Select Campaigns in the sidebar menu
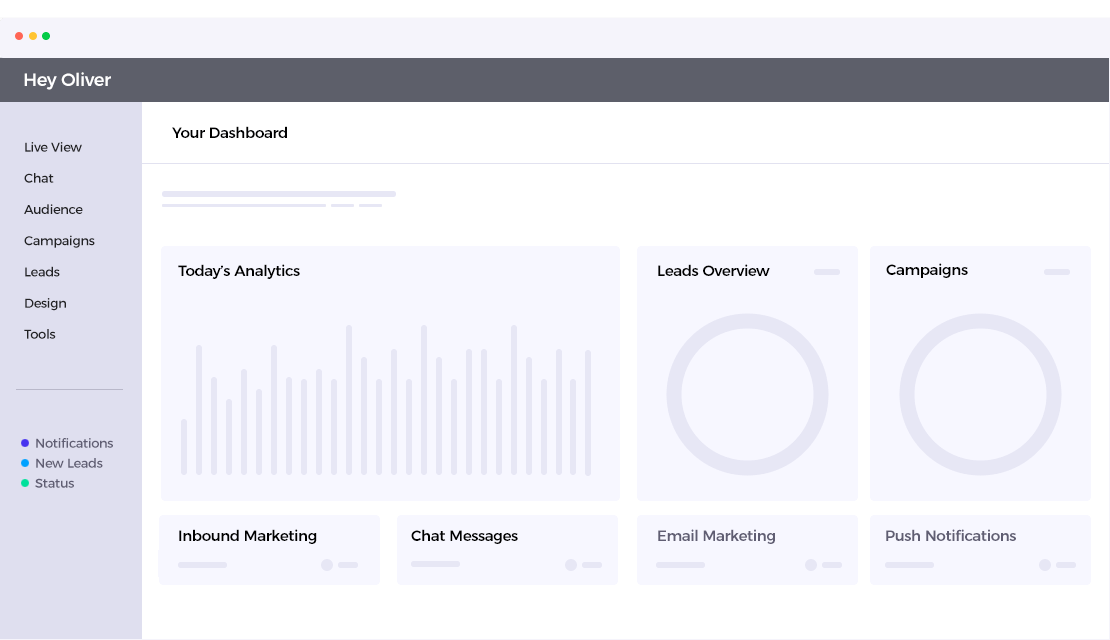The image size is (1110, 640). click(x=59, y=241)
